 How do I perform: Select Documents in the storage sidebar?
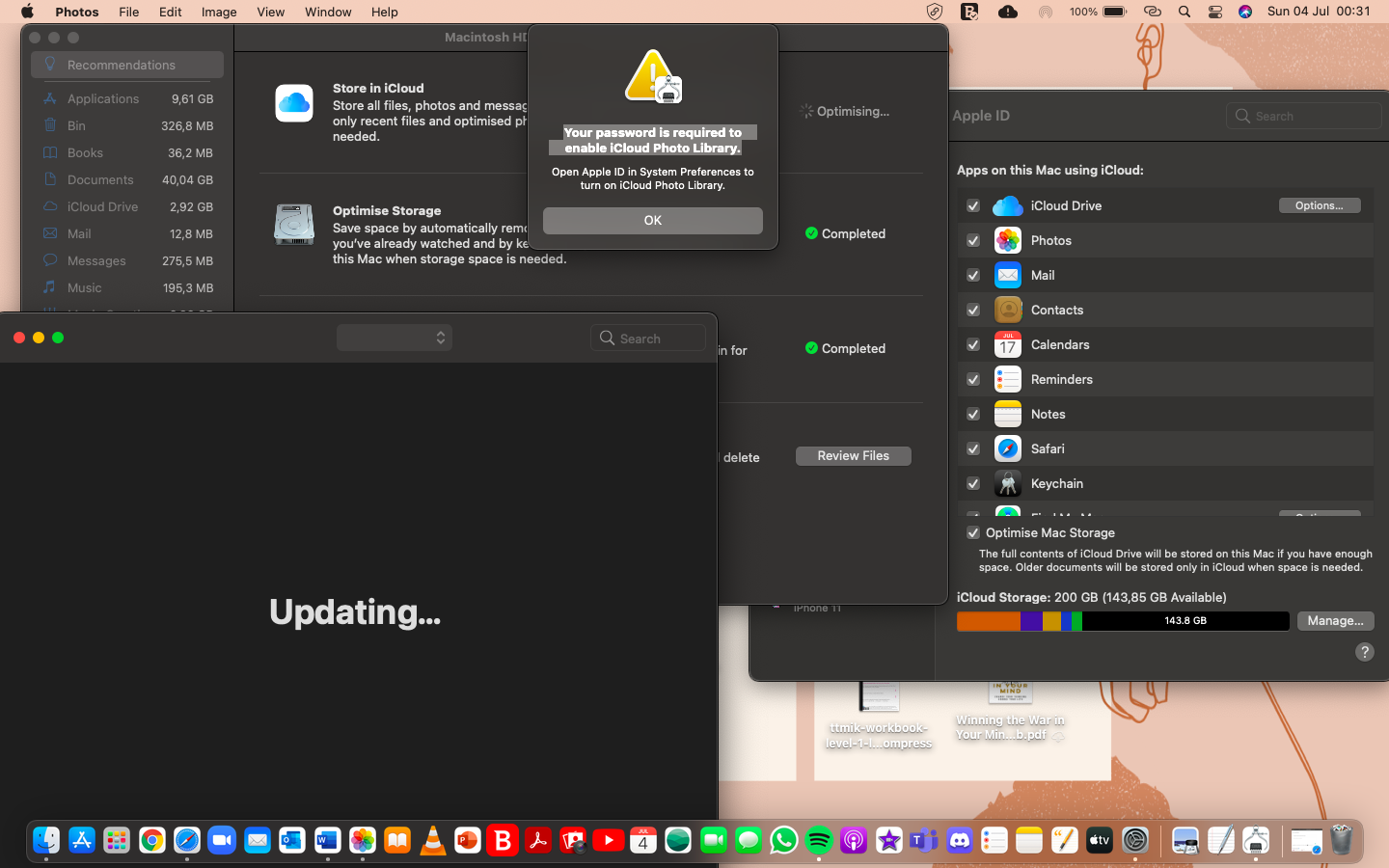[x=127, y=179]
